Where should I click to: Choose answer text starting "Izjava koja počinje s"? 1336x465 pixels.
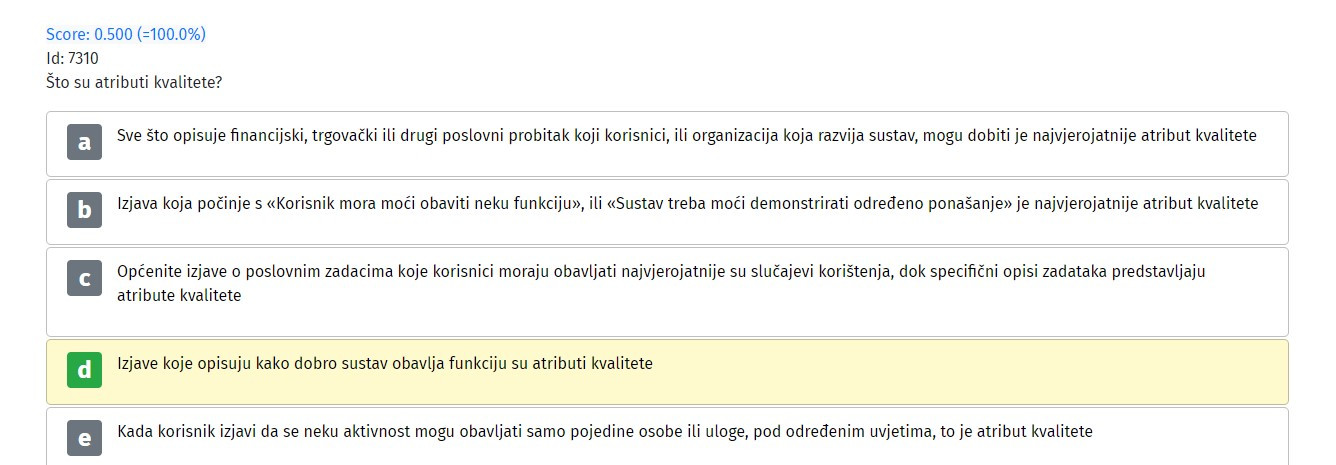coord(688,203)
